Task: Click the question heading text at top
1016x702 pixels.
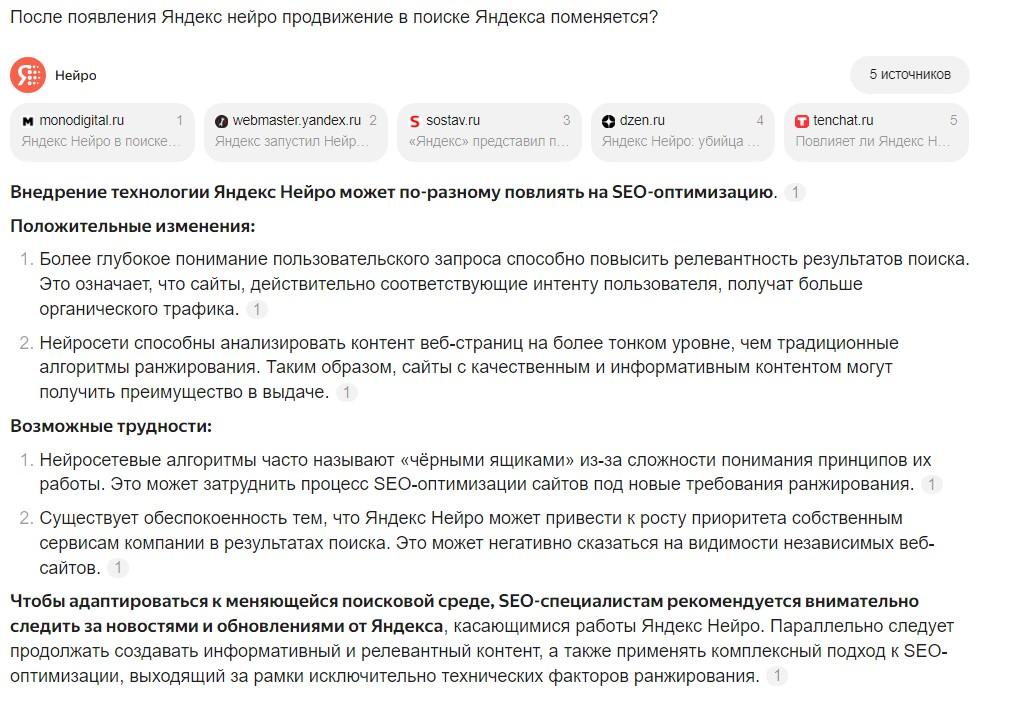Action: (x=334, y=19)
